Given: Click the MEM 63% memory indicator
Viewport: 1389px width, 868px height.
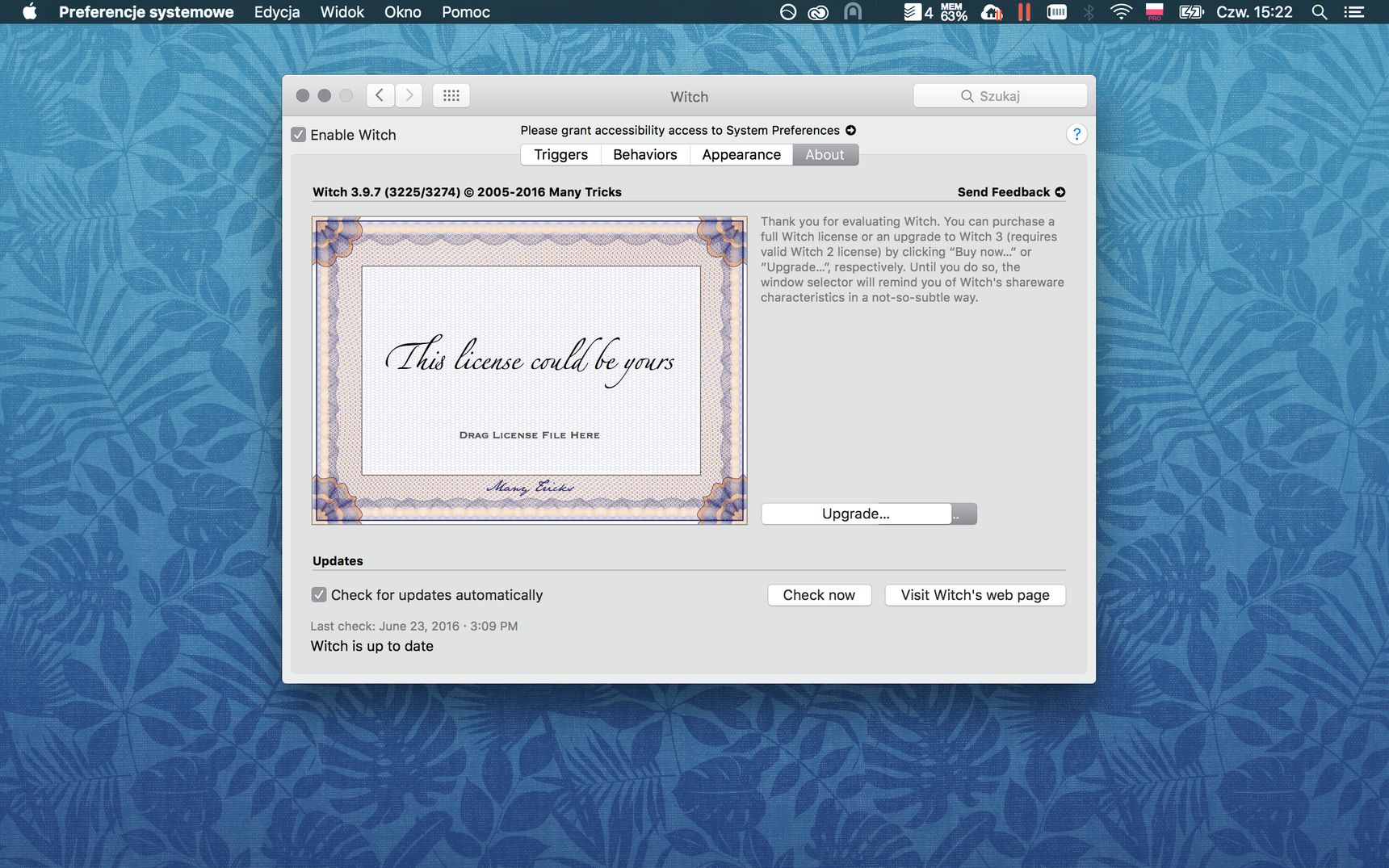Looking at the screenshot, I should click(x=954, y=12).
